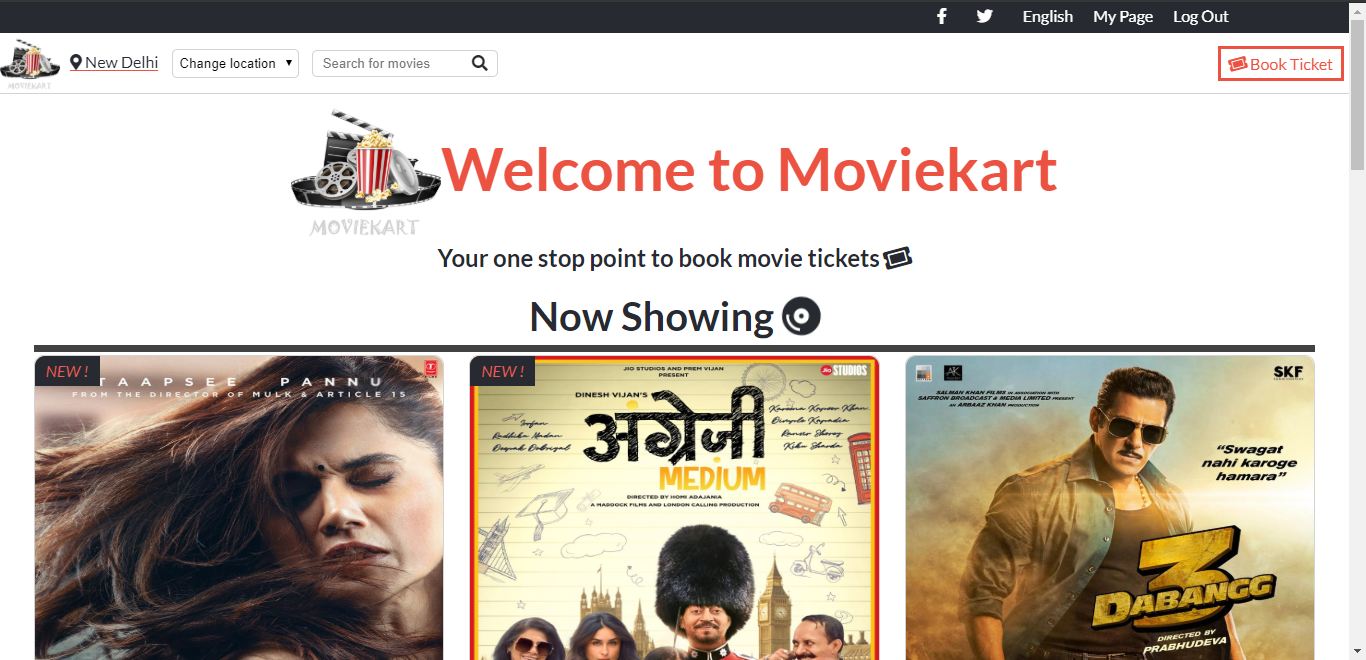Go to My Page

tap(1123, 16)
